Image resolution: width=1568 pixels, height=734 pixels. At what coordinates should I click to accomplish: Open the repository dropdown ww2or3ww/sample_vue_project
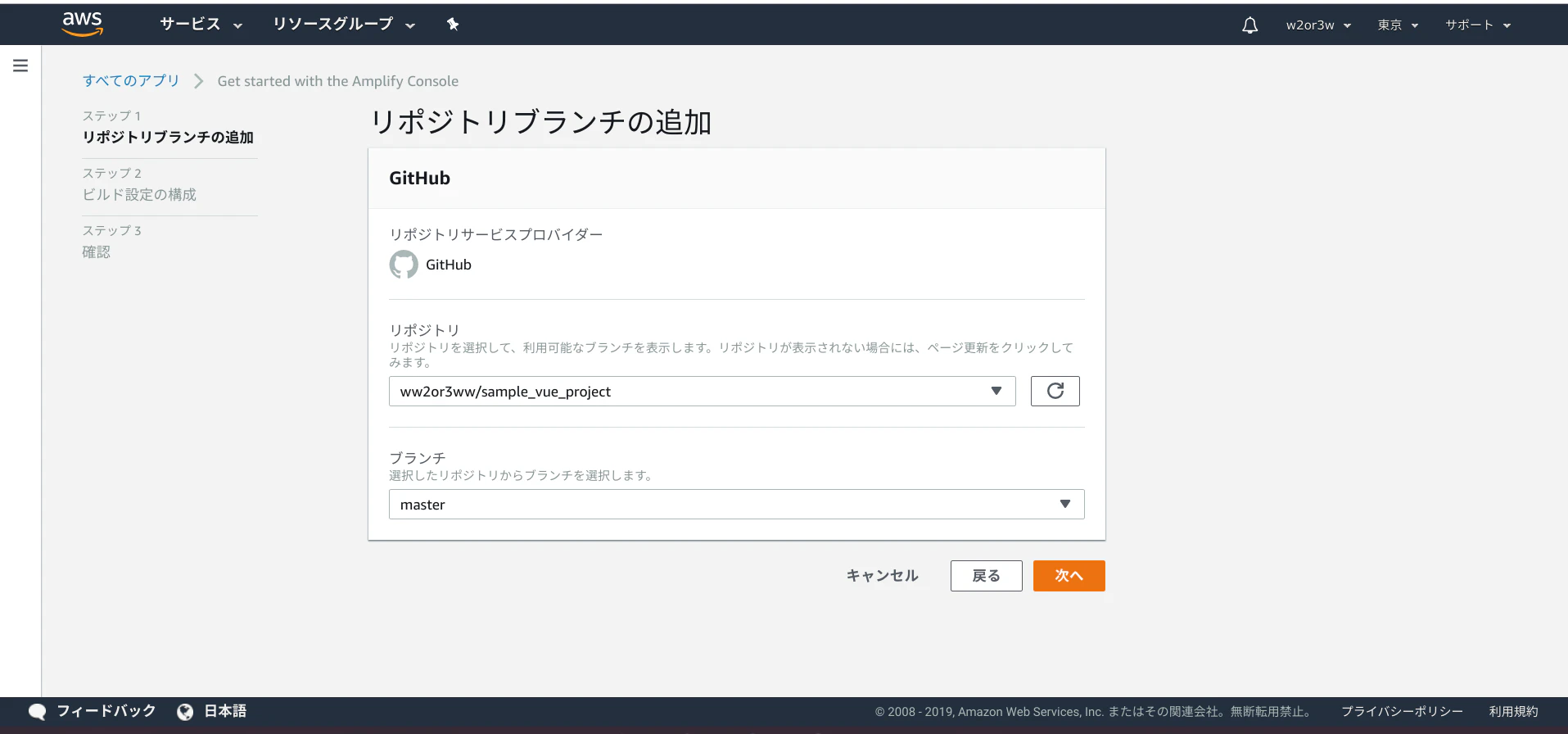click(703, 392)
